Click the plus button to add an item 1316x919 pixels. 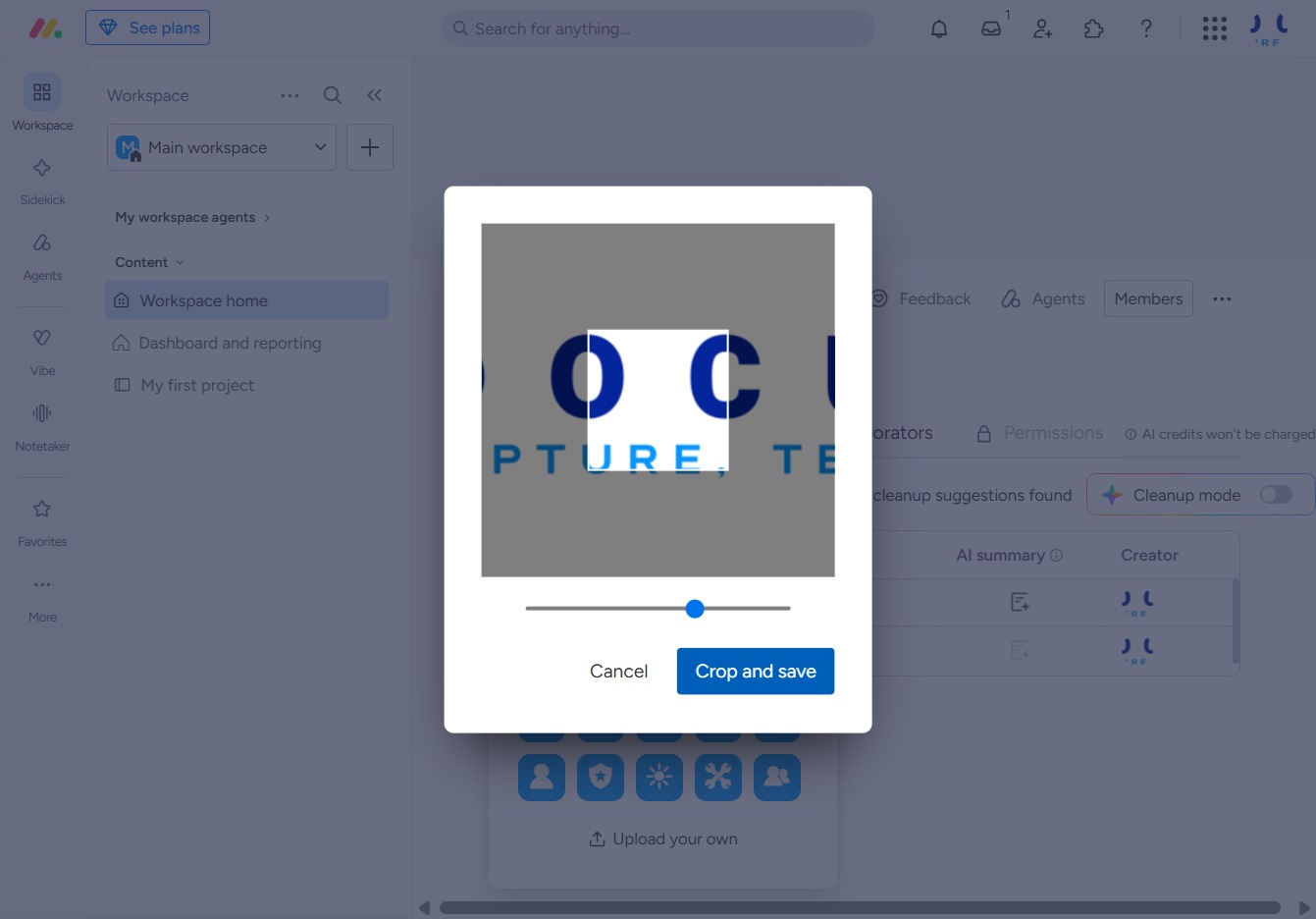(x=370, y=147)
